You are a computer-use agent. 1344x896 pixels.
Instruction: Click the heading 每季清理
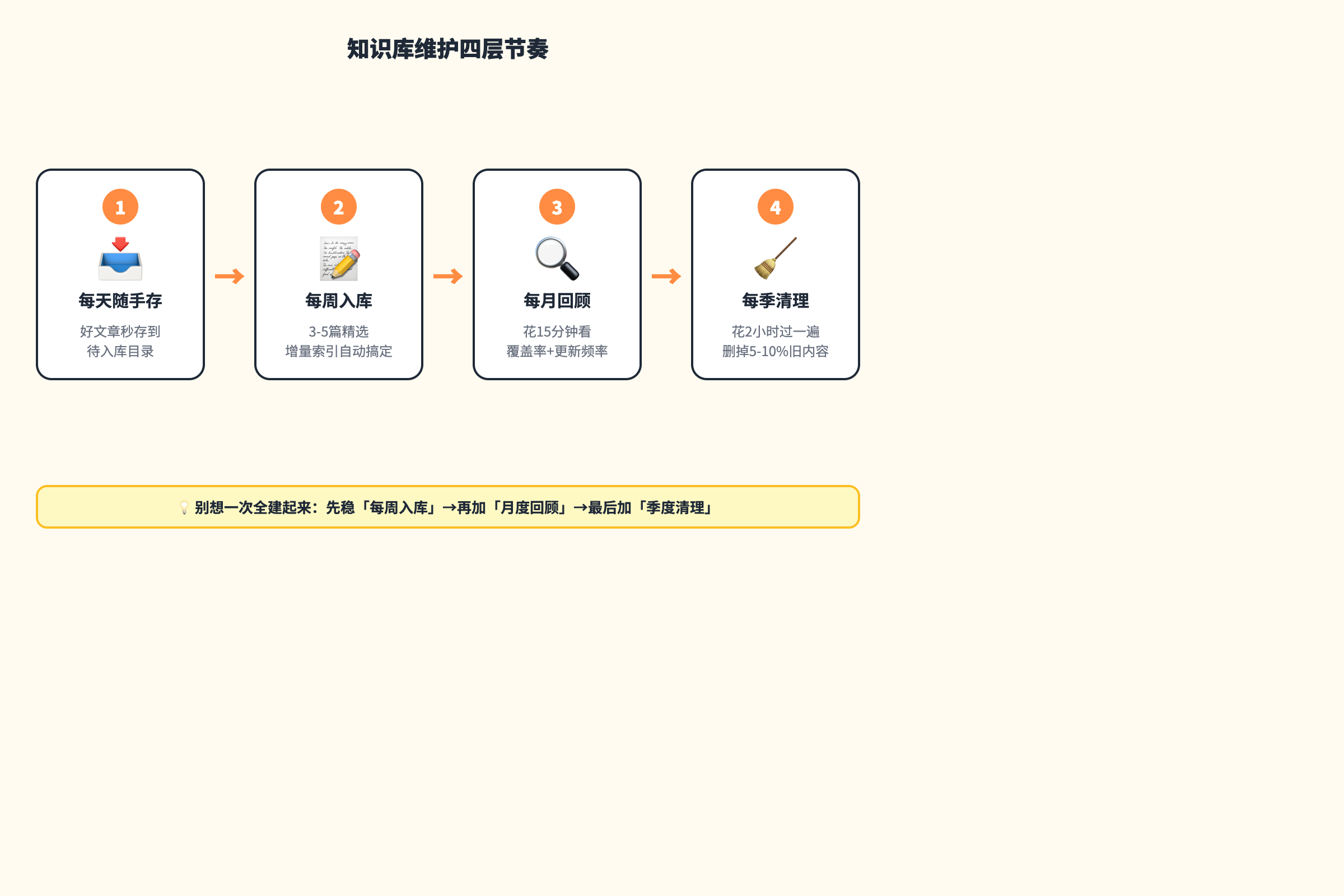pyautogui.click(x=776, y=301)
